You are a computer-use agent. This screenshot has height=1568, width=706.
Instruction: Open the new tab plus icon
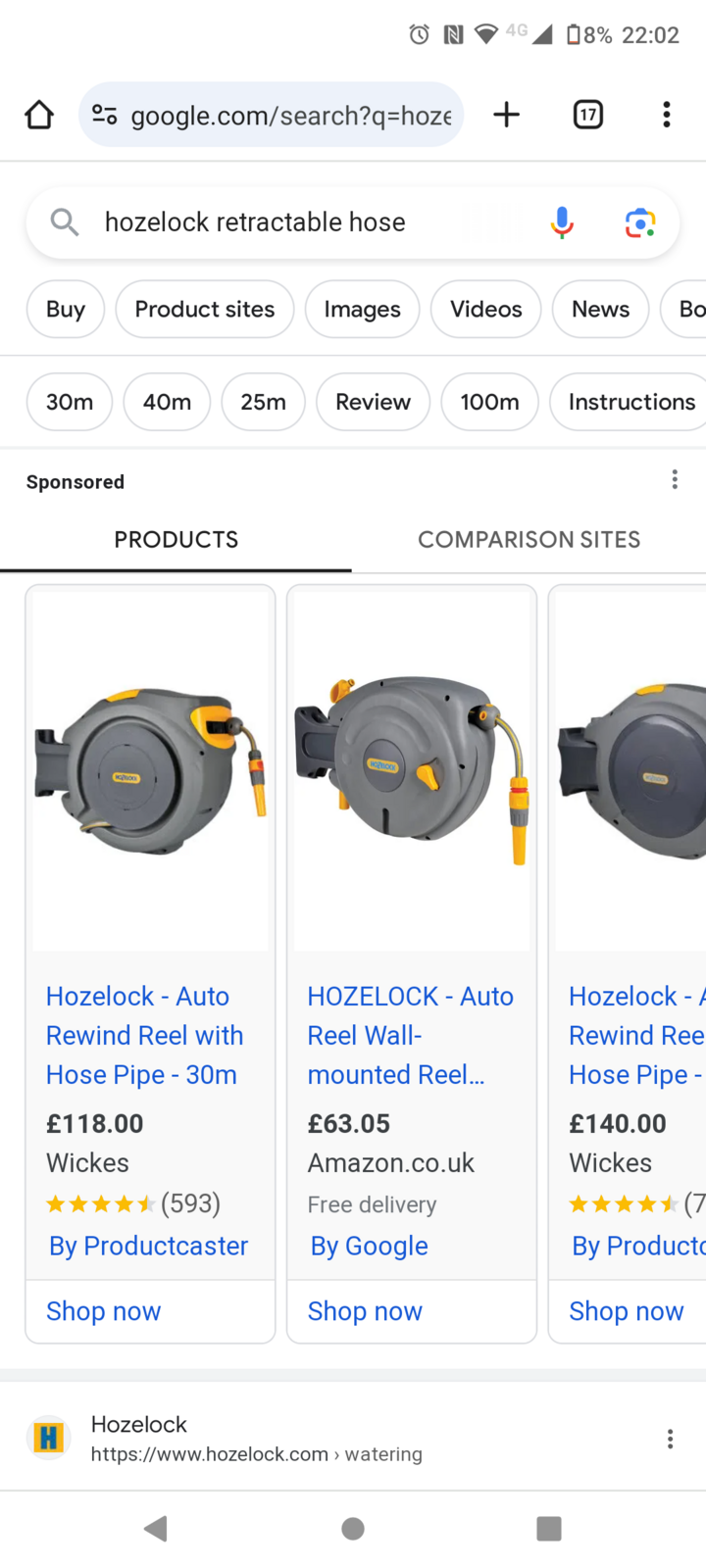coord(506,115)
